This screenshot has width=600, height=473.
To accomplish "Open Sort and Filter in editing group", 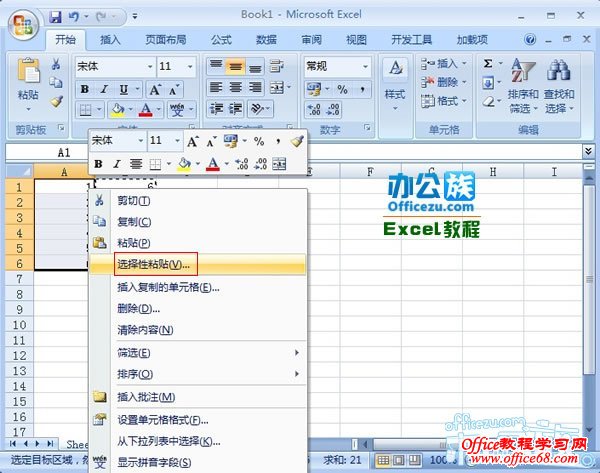I will 523,86.
